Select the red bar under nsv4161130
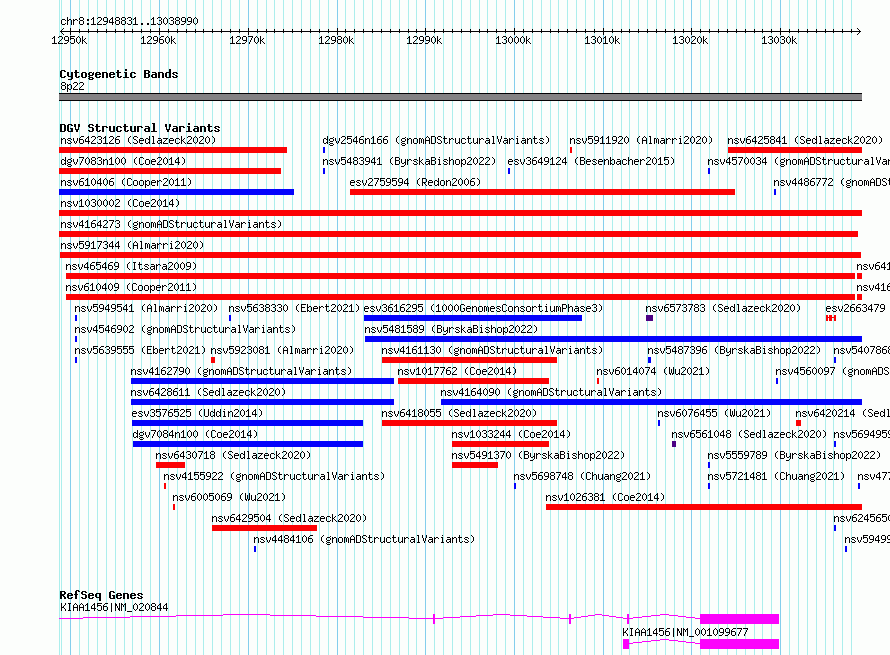Viewport: 890px width, 655px height. (x=469, y=360)
